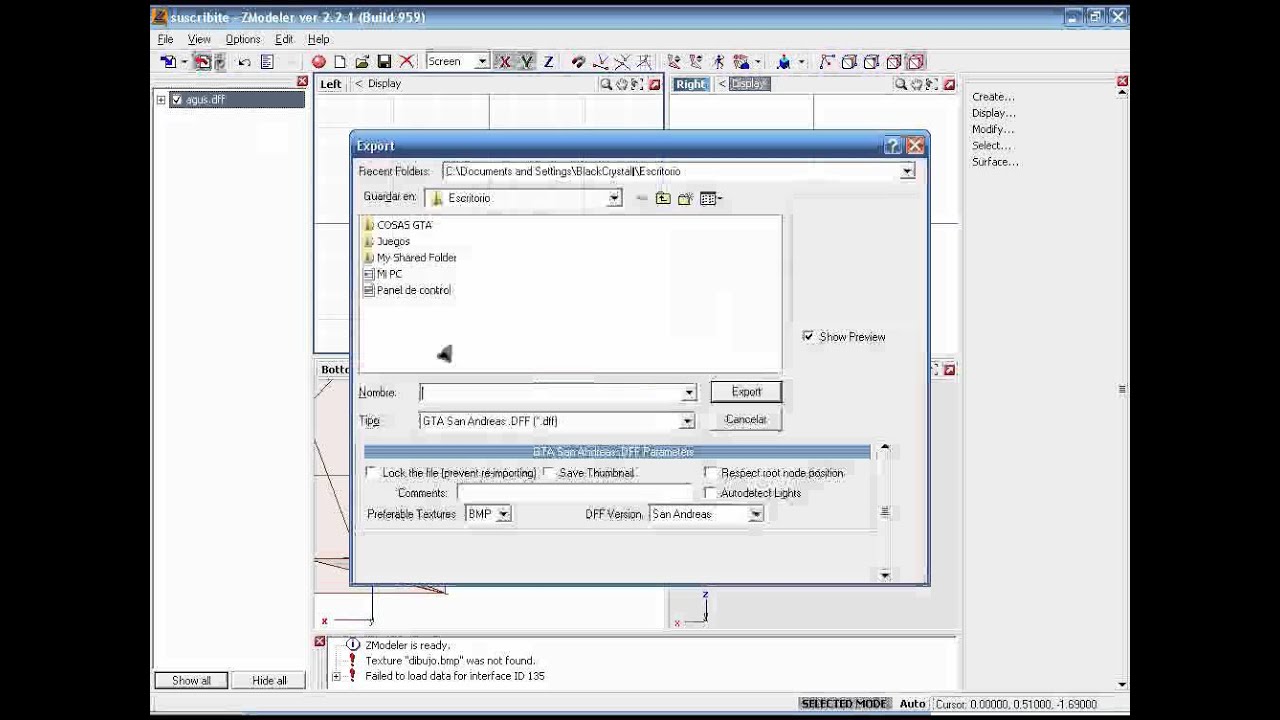This screenshot has height=720, width=1280.
Task: Open the Guardar en folder dropdown
Action: coord(614,198)
